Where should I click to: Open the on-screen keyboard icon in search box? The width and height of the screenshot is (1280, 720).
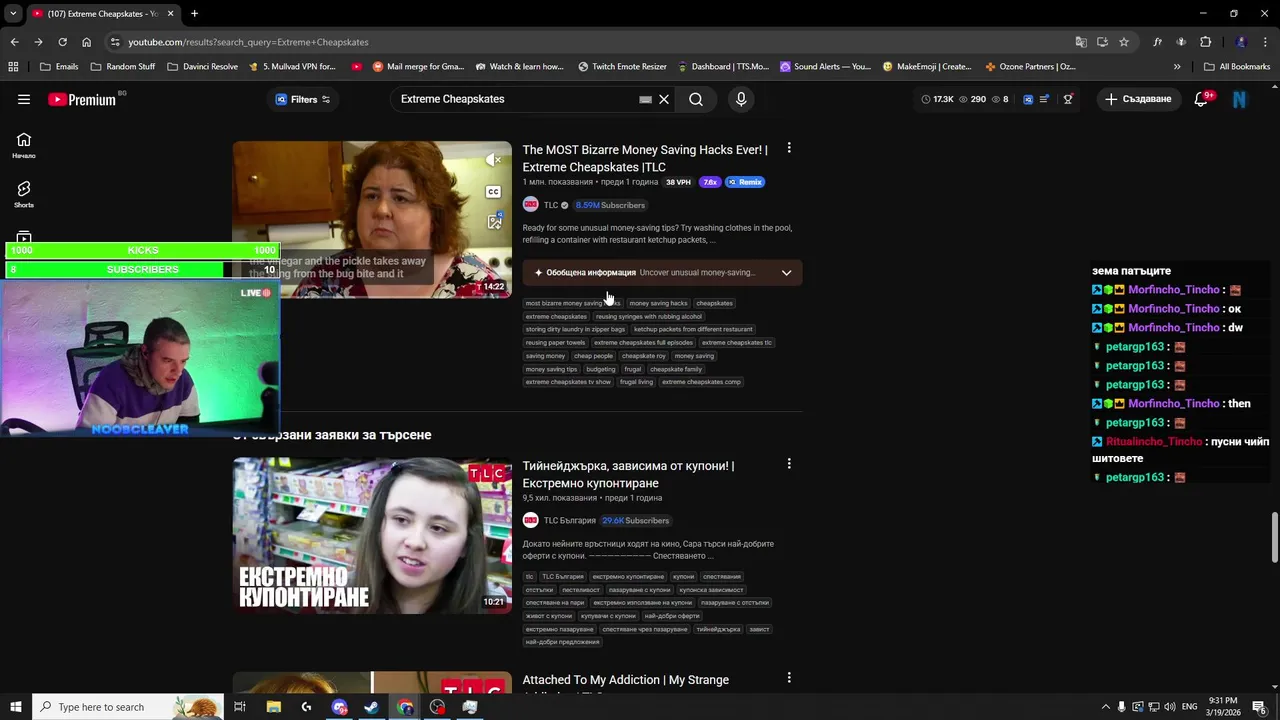point(645,99)
